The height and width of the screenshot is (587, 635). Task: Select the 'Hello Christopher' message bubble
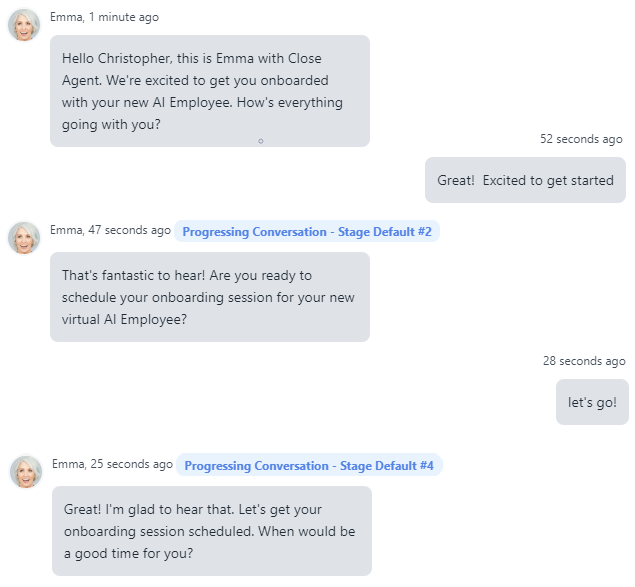click(x=209, y=91)
